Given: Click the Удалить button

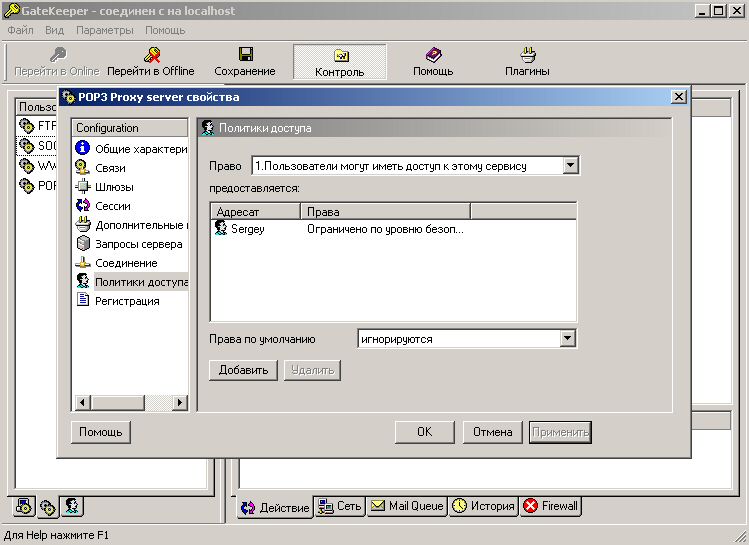Looking at the screenshot, I should tap(312, 370).
